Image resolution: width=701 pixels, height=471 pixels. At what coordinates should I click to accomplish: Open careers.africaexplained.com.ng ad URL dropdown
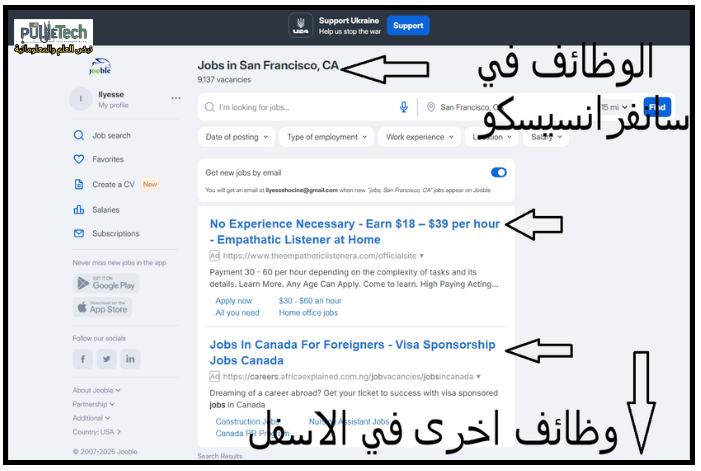(478, 376)
